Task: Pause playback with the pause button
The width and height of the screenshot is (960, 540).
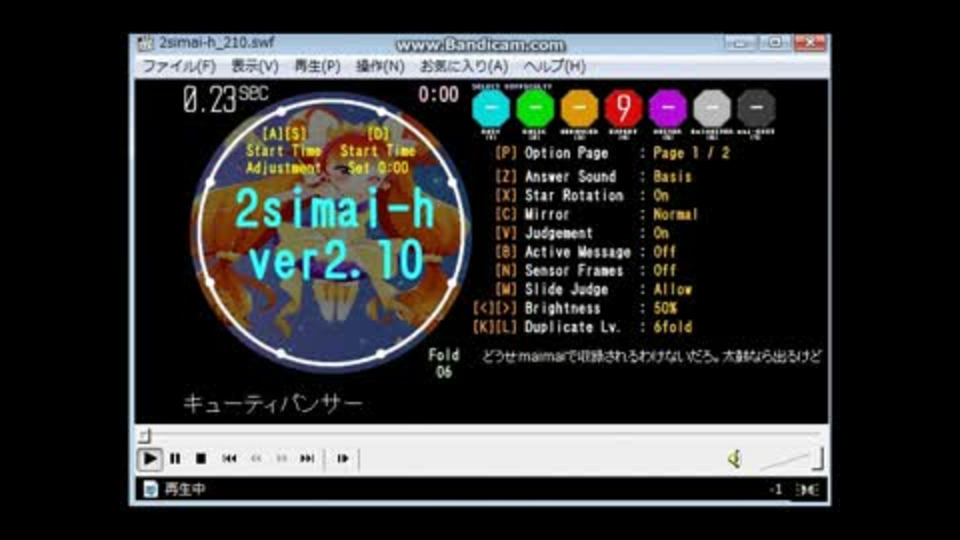Action: (x=175, y=459)
